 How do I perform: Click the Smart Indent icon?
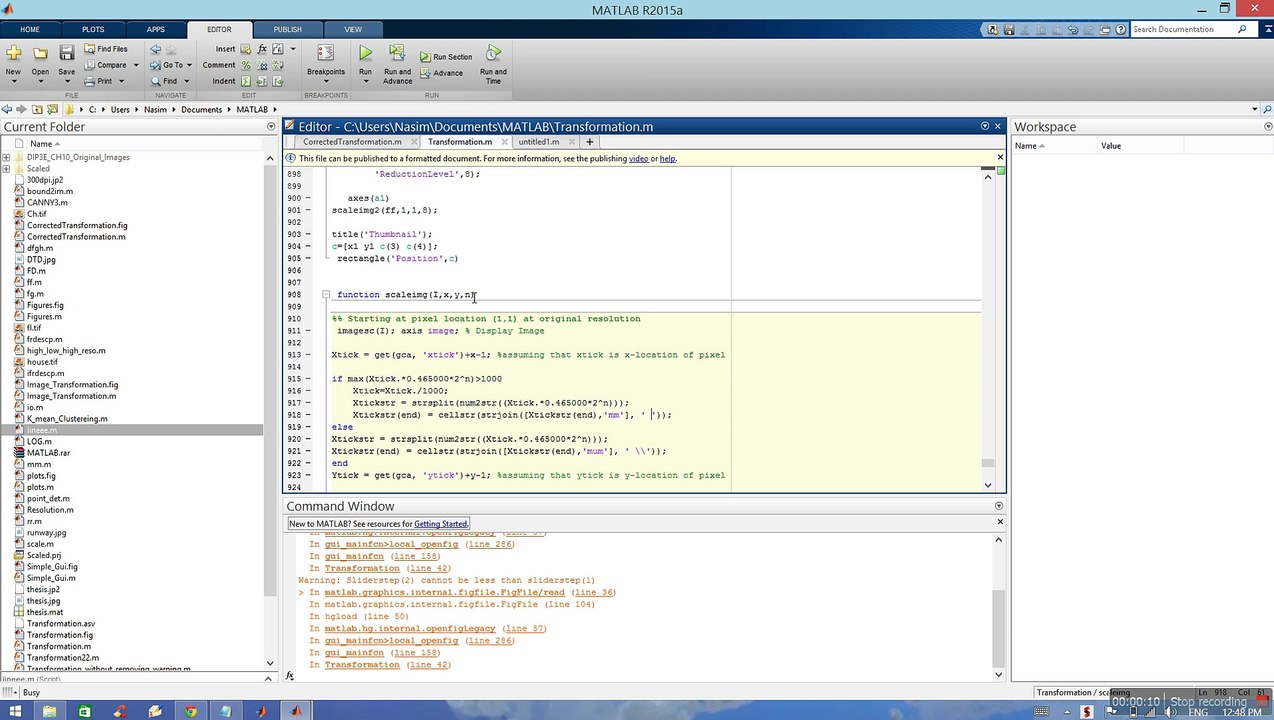(x=246, y=81)
